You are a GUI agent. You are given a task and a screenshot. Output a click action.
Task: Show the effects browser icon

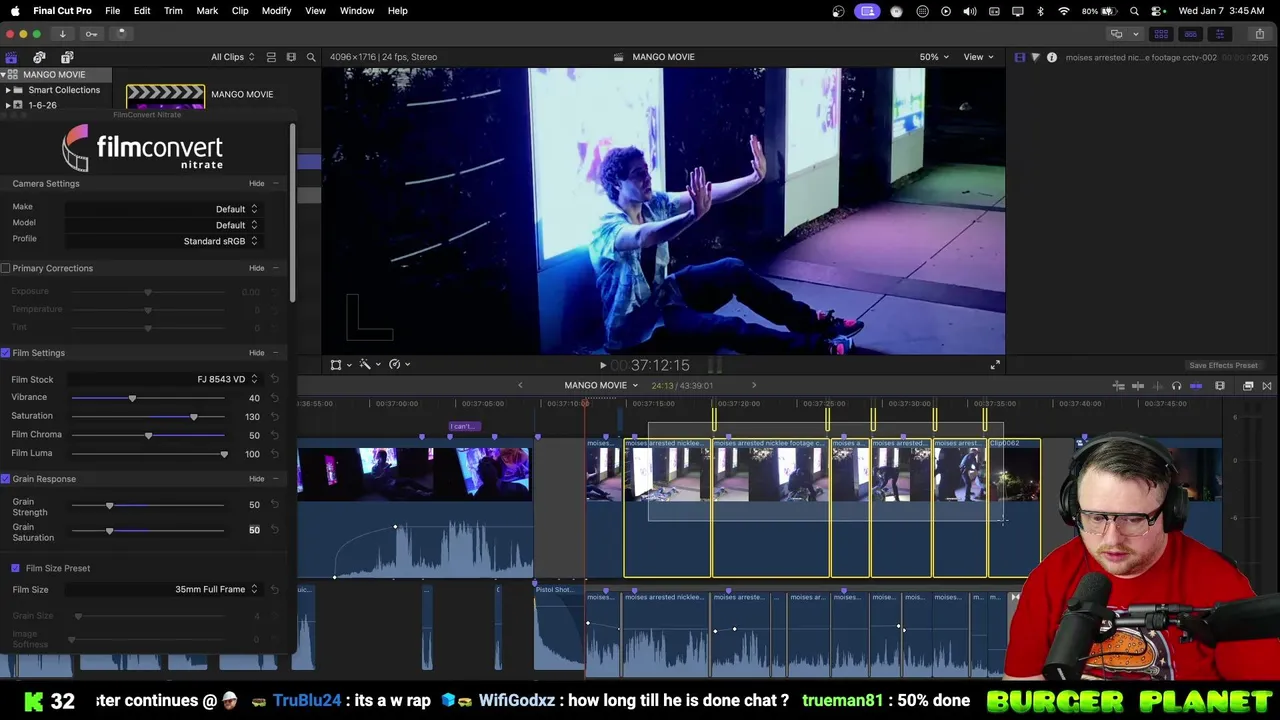pos(1248,386)
